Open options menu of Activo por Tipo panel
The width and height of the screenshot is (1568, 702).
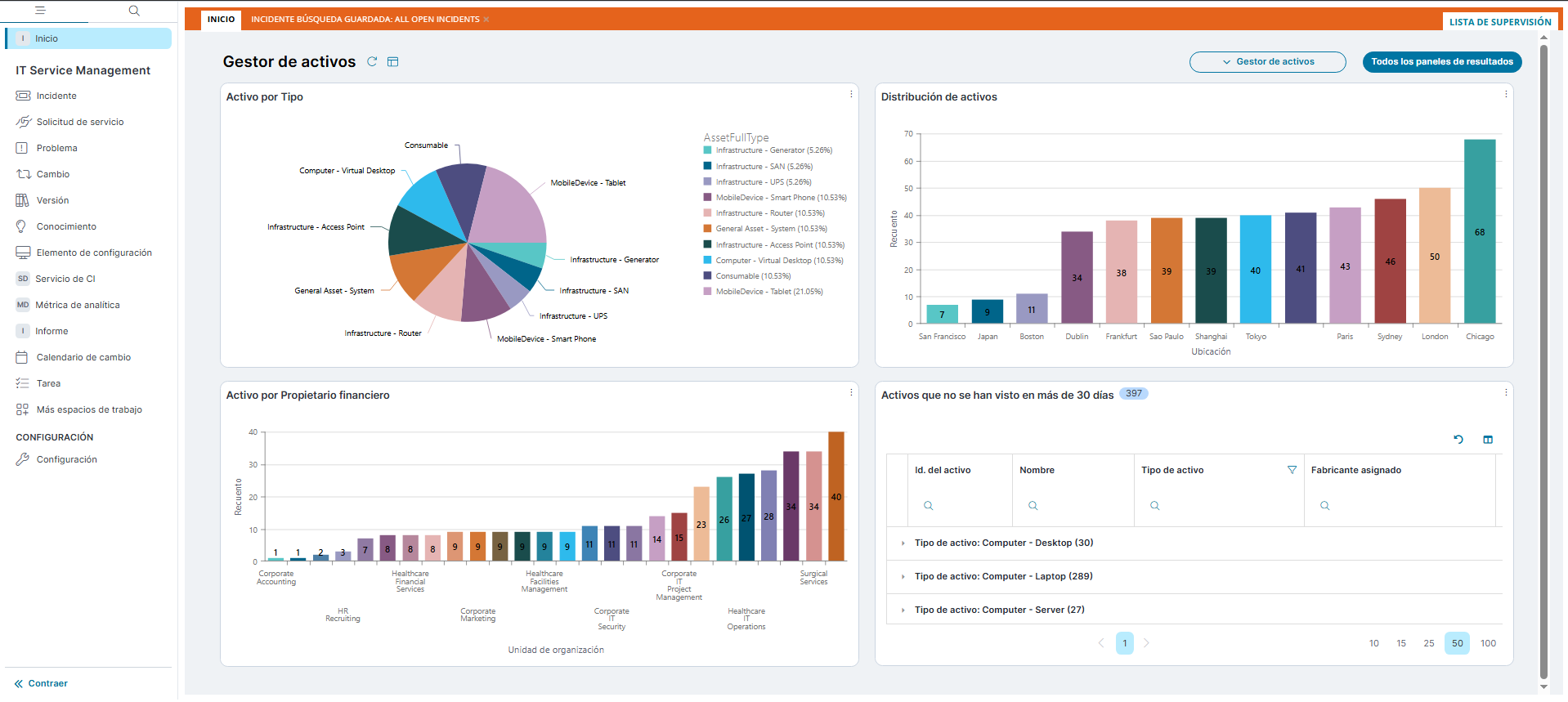click(851, 95)
